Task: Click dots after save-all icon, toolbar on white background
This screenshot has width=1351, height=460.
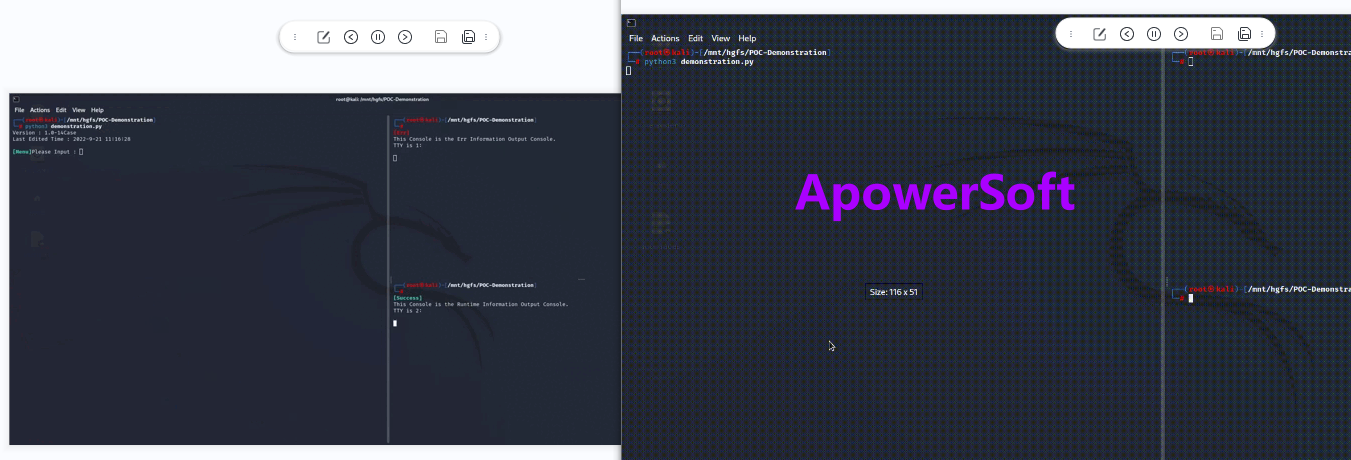Action: point(486,37)
